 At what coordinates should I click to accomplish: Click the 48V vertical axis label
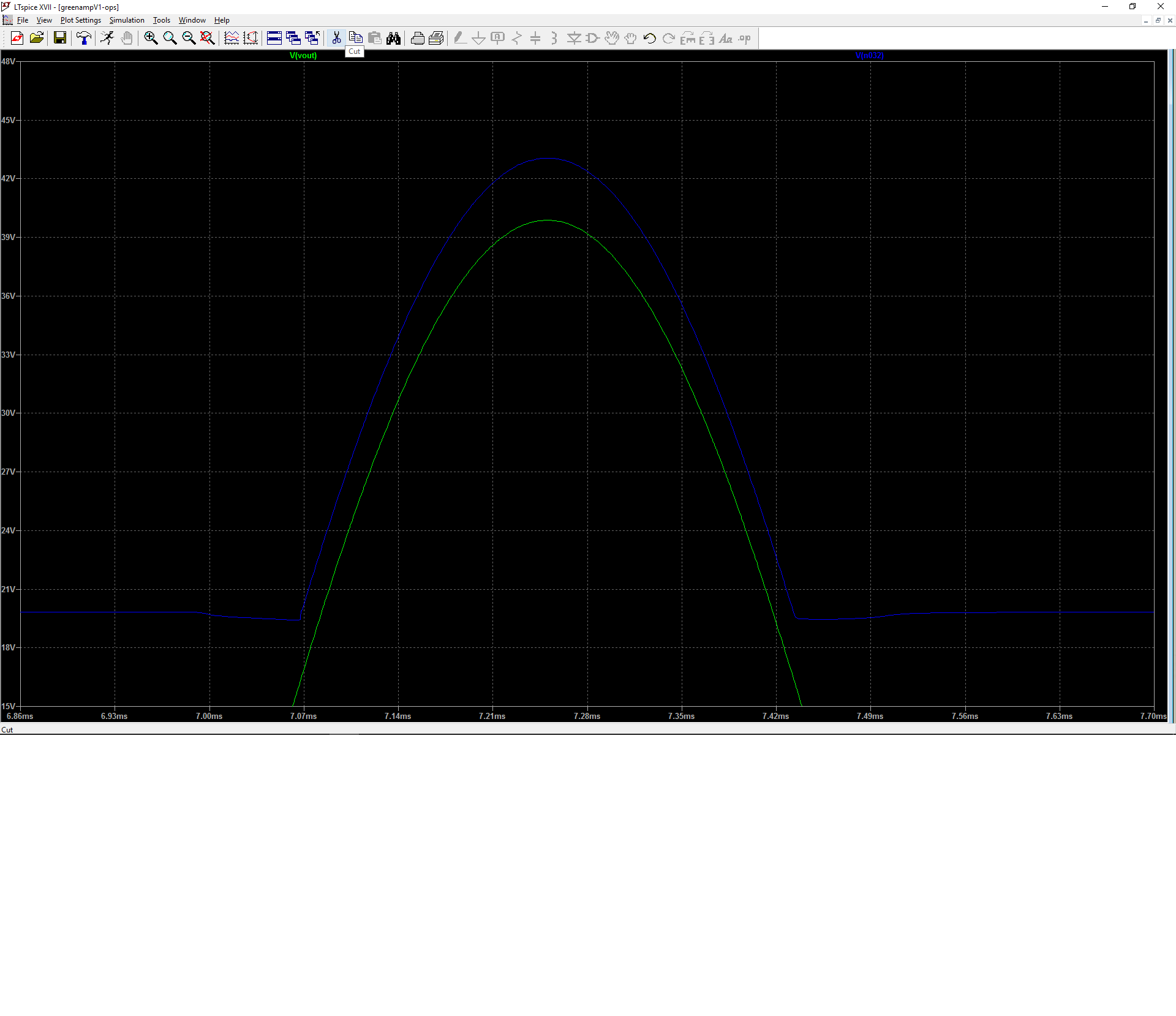8,62
